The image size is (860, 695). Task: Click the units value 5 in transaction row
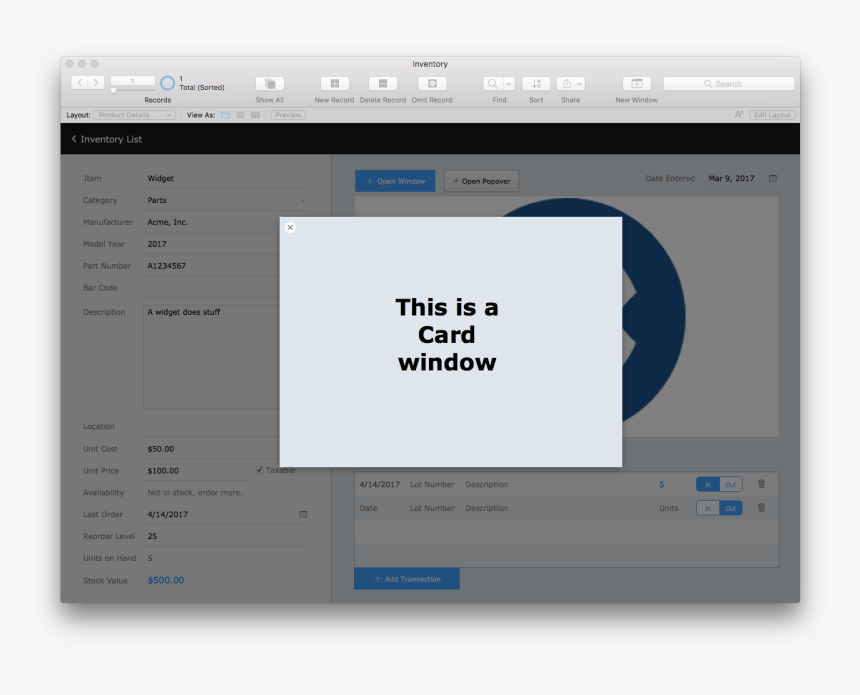[661, 484]
